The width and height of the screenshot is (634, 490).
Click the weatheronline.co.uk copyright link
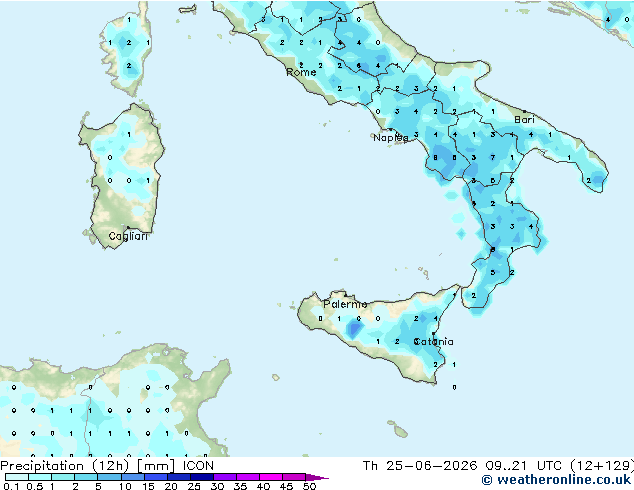point(556,480)
